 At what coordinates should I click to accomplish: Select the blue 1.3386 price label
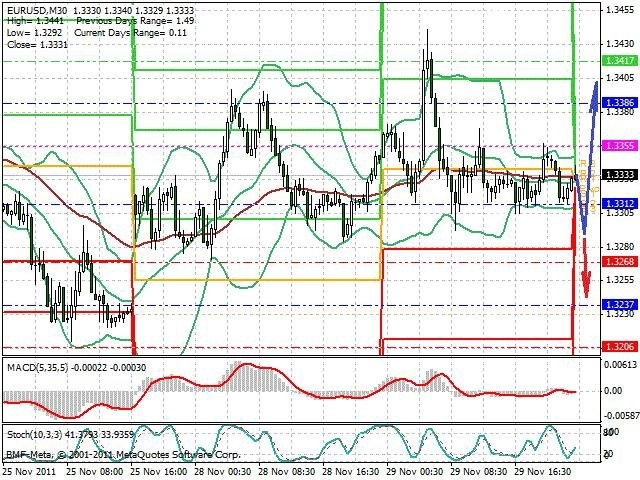click(620, 103)
